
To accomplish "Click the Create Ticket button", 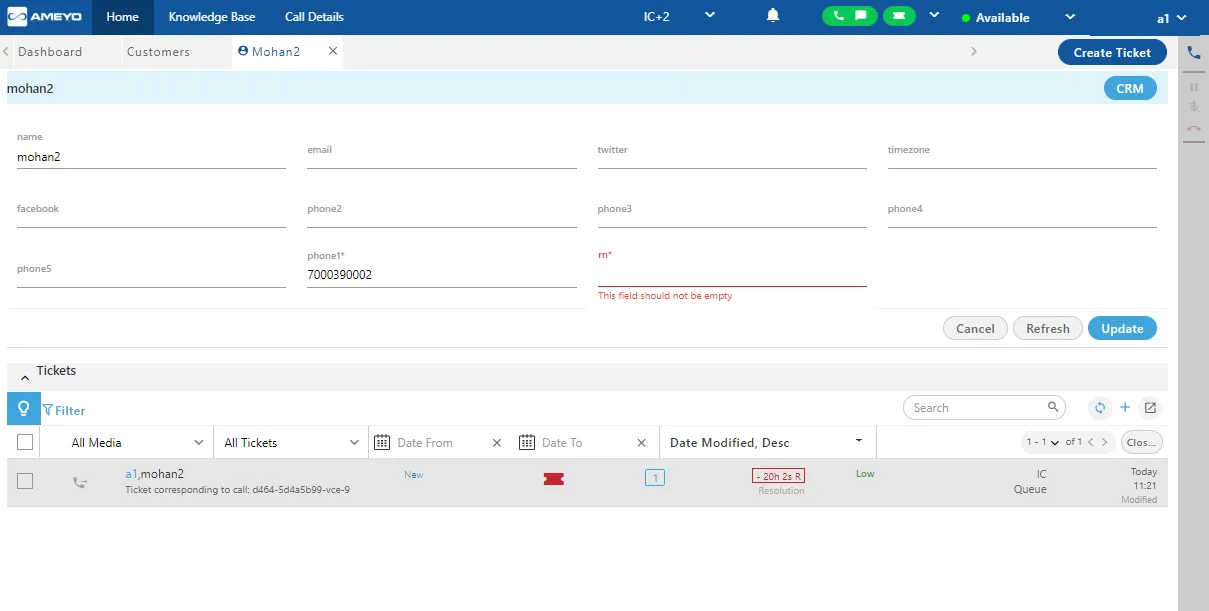I will [1112, 52].
